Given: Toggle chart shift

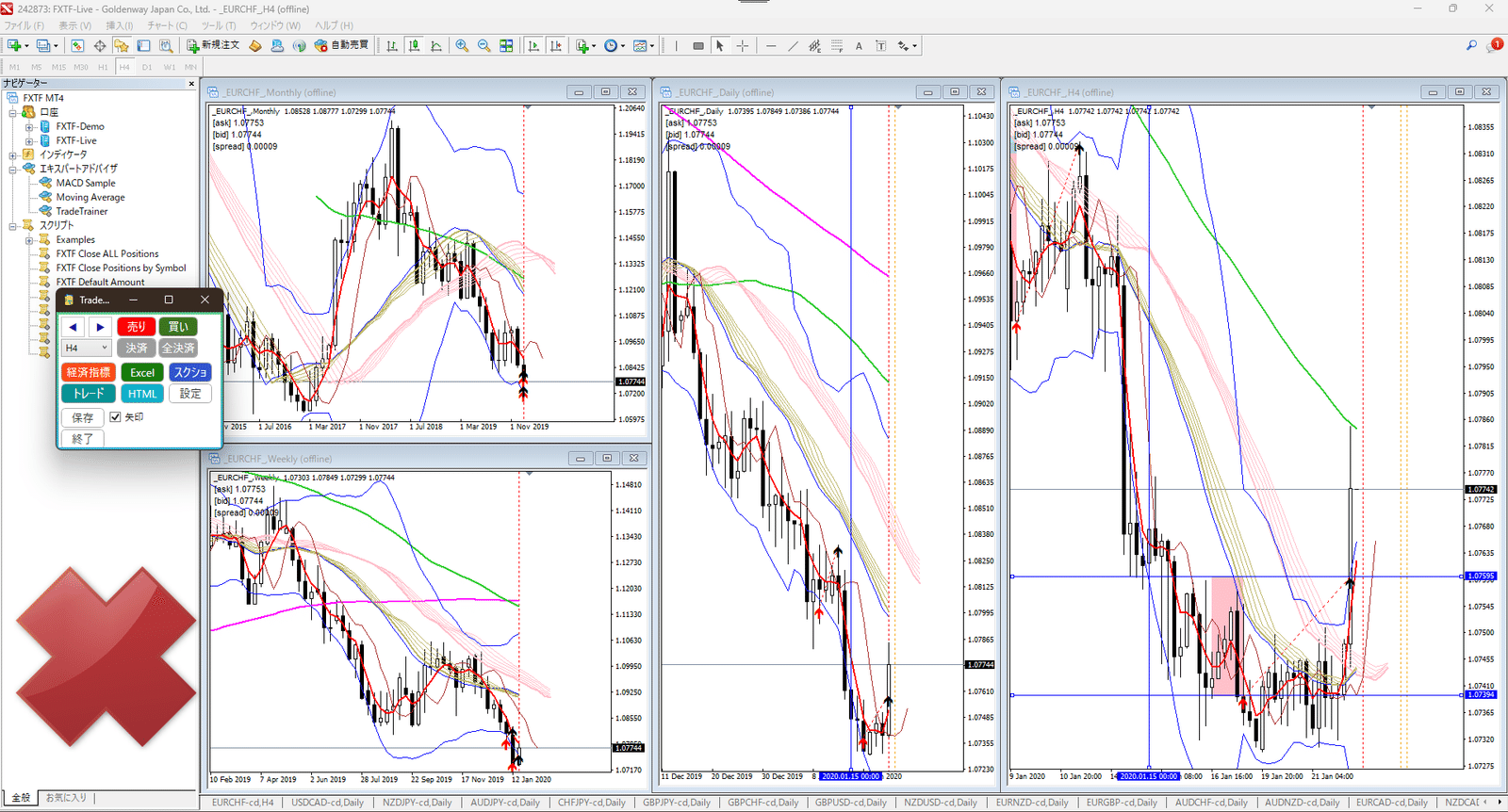Looking at the screenshot, I should 556,45.
